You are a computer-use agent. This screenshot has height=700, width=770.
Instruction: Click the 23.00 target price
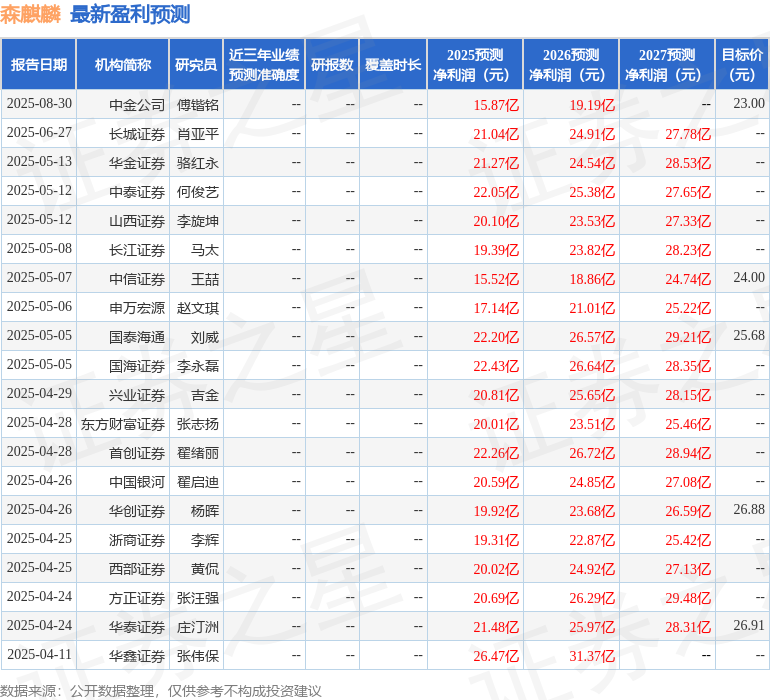pos(749,104)
